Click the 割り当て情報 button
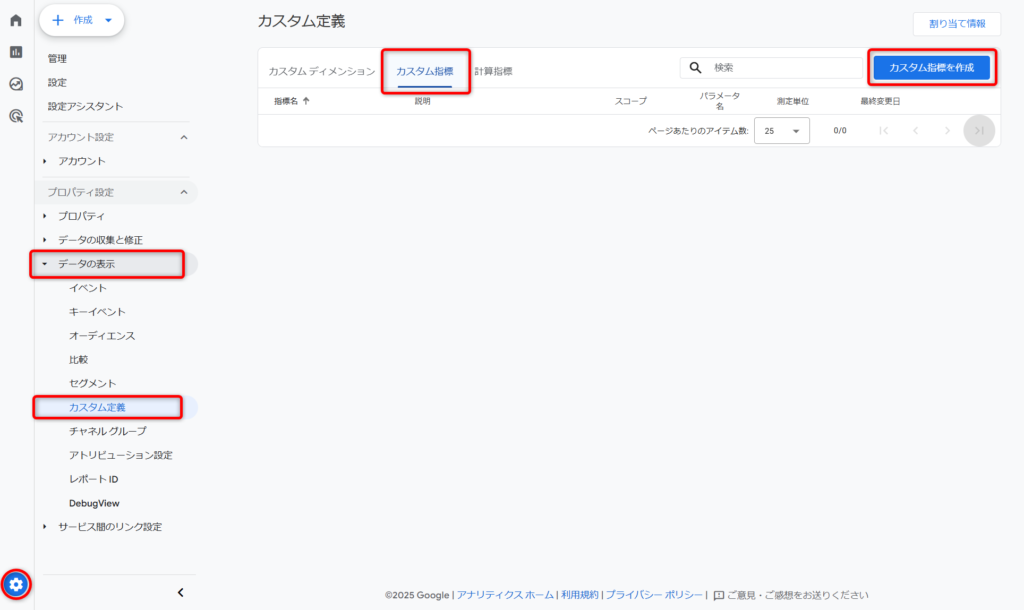Image resolution: width=1024 pixels, height=610 pixels. coord(956,24)
